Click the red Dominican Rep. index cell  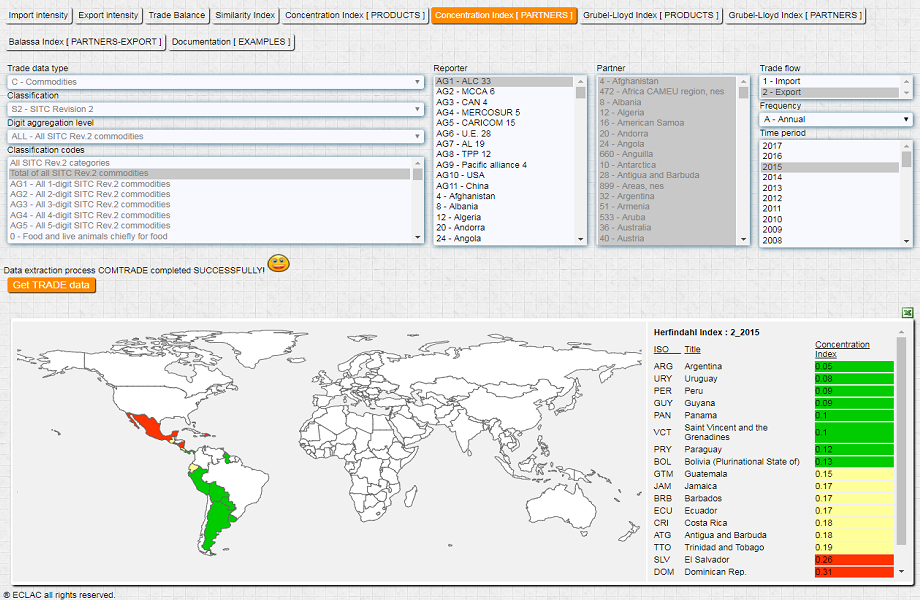coord(853,572)
